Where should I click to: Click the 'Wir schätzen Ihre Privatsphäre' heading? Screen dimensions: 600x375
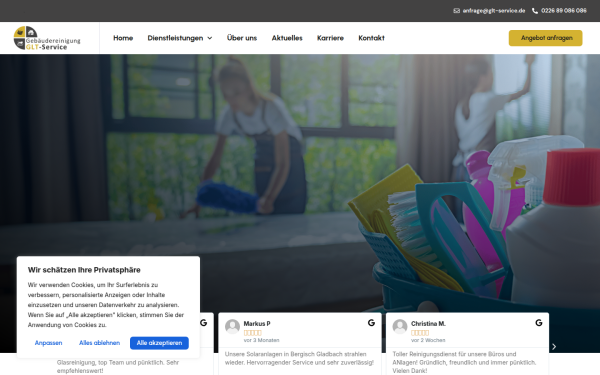coord(84,270)
